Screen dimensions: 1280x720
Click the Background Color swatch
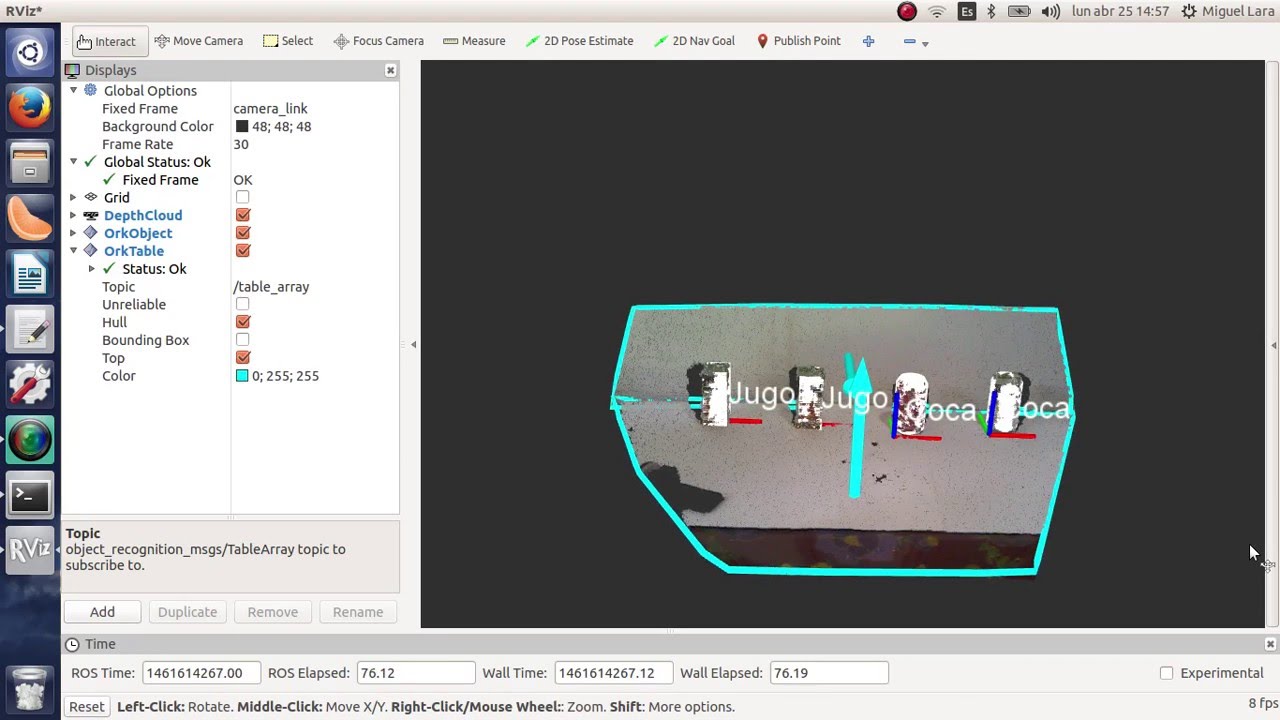(242, 127)
